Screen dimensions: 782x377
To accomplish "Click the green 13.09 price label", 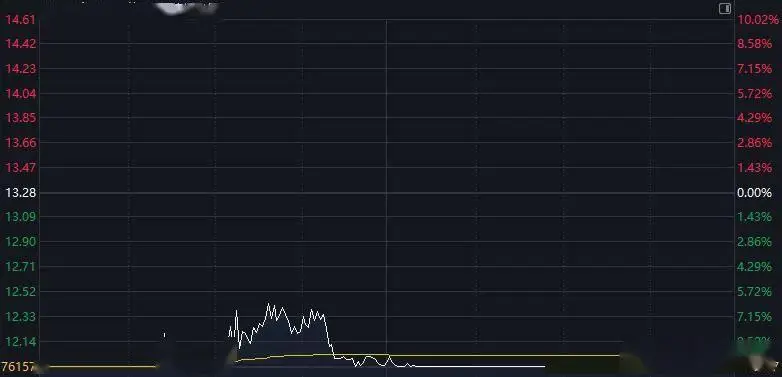I will coord(20,217).
